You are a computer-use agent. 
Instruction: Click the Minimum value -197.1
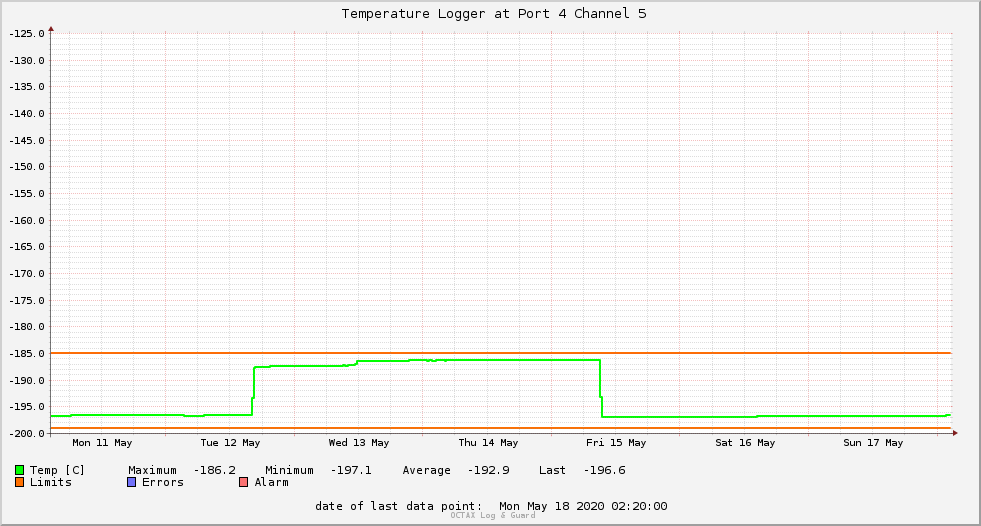(x=351, y=470)
